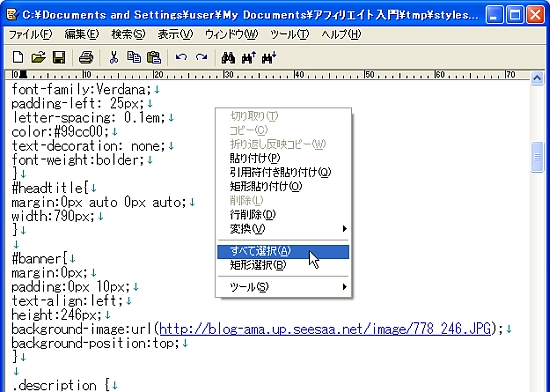Redo with the right curved arrow icon
The image size is (550, 392).
[201, 57]
